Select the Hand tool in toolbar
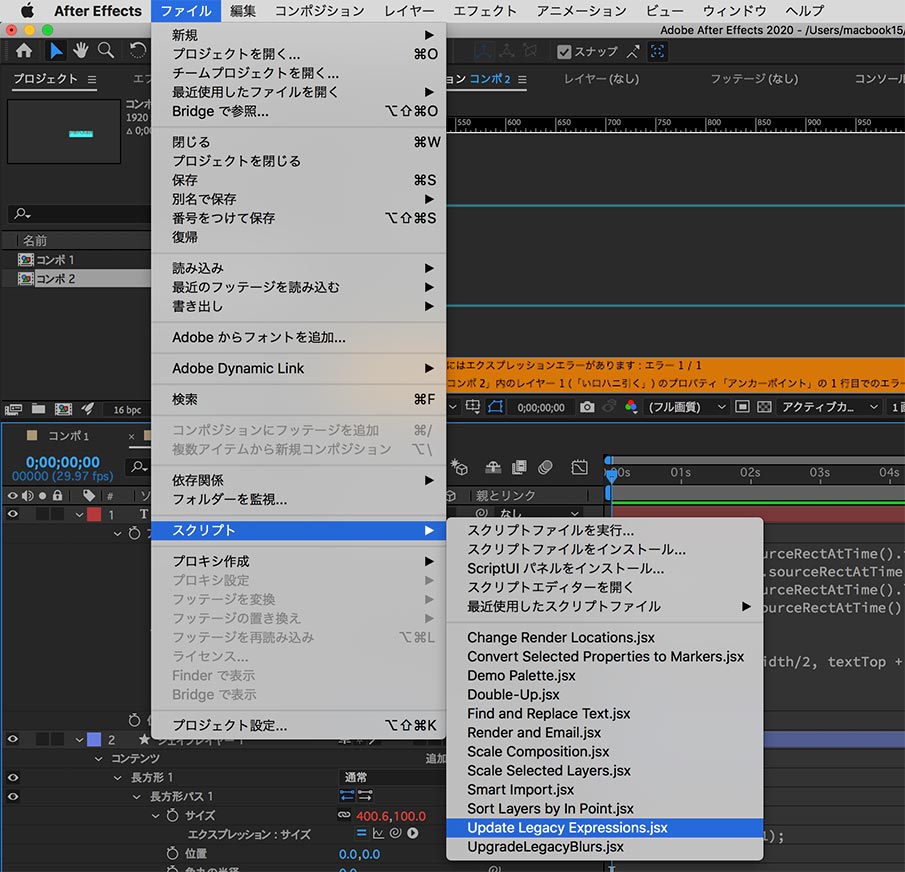The image size is (905, 872). [x=80, y=51]
